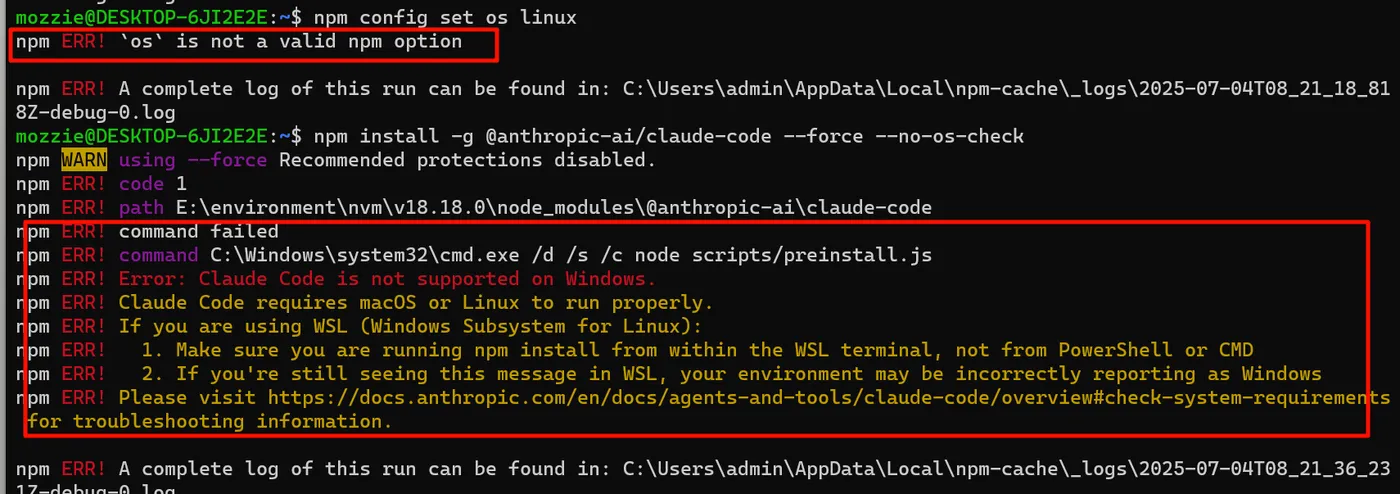Viewport: 1400px width, 494px height.
Task: Click the 'If you are using WSL' line
Action: click(x=411, y=326)
